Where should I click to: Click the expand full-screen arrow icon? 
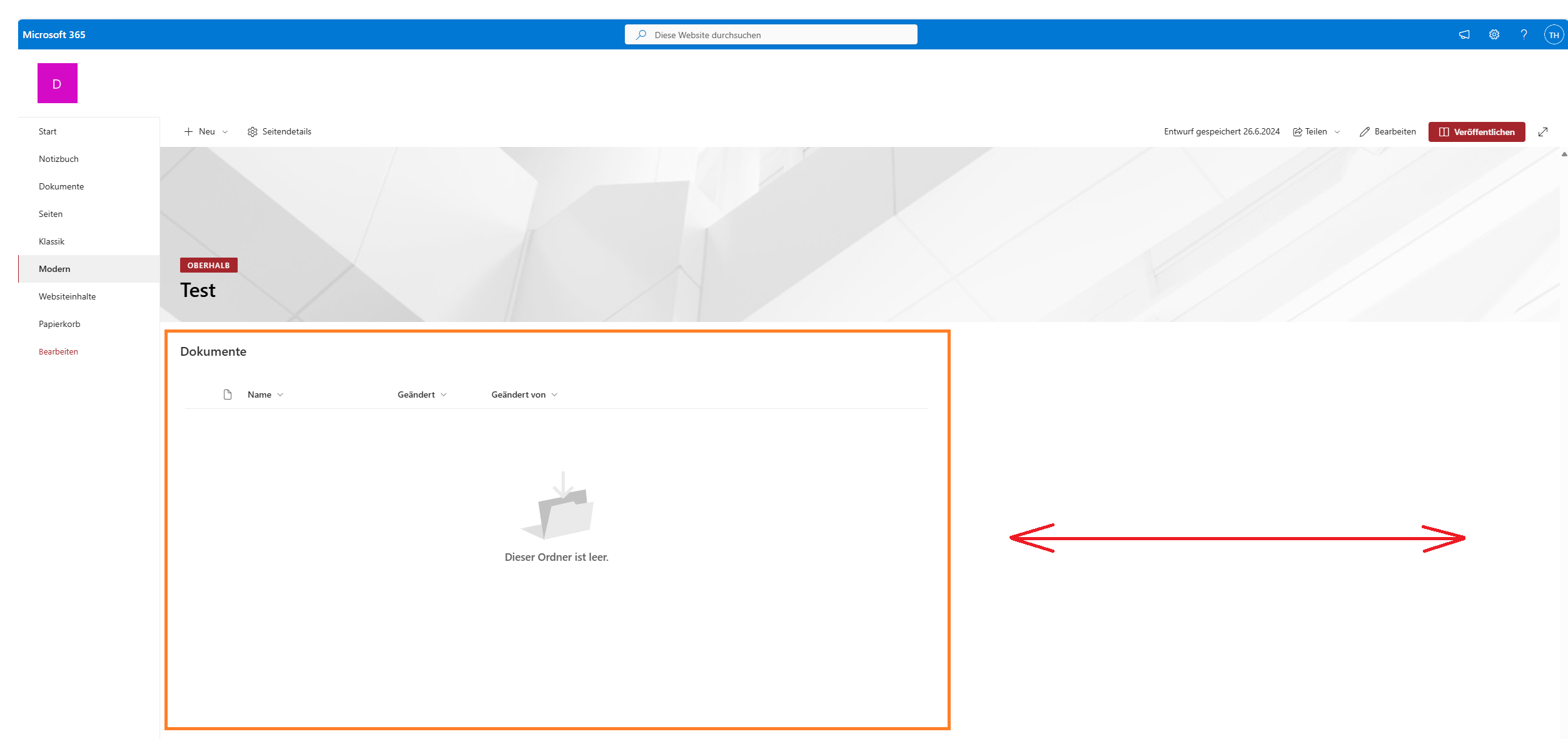click(1543, 132)
